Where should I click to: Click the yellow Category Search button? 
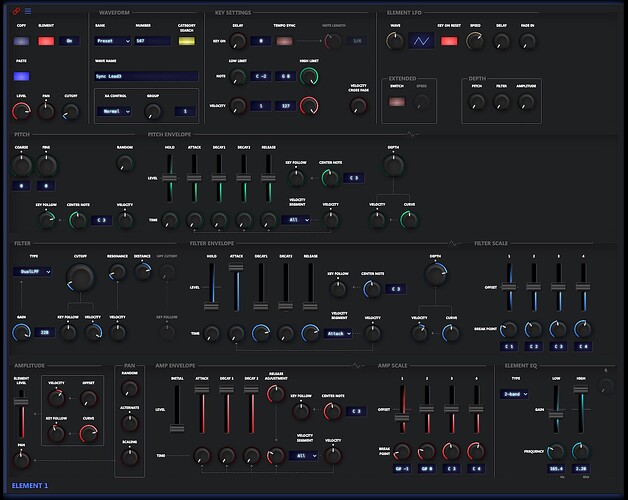pos(187,41)
